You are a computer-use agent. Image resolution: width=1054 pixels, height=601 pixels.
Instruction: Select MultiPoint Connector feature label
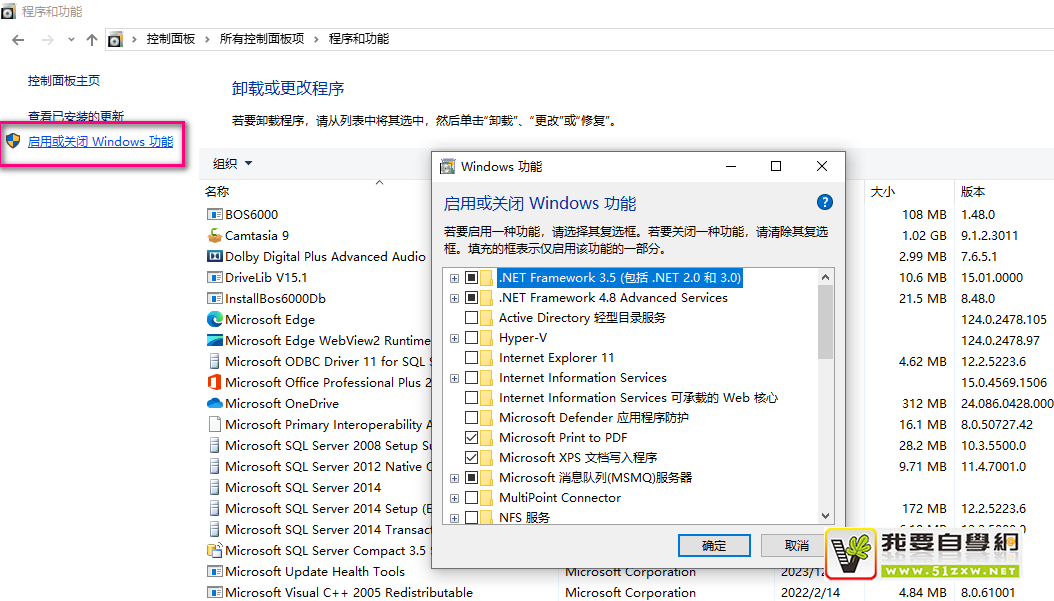click(560, 497)
